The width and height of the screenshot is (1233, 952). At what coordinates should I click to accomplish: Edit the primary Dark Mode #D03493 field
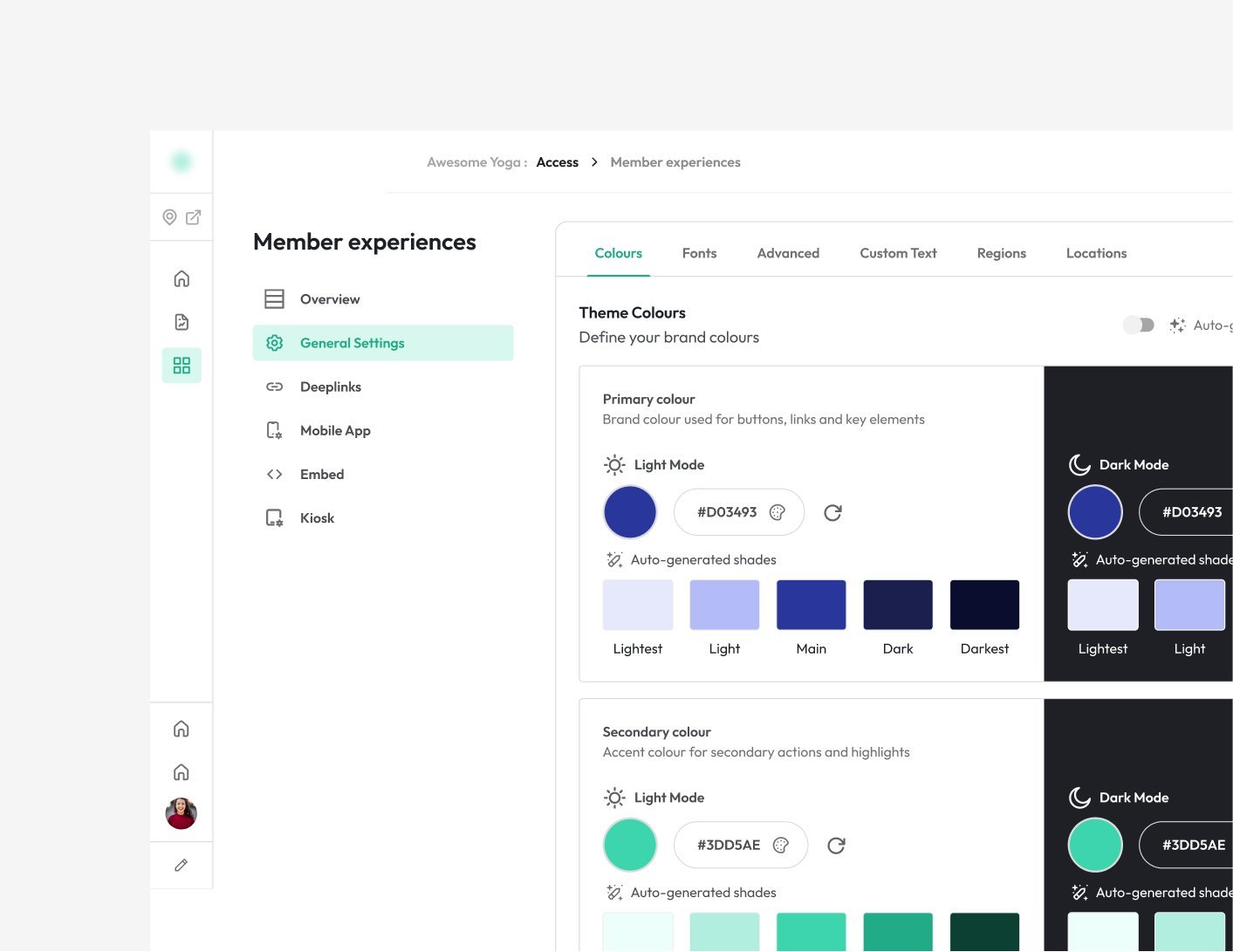pos(1187,512)
